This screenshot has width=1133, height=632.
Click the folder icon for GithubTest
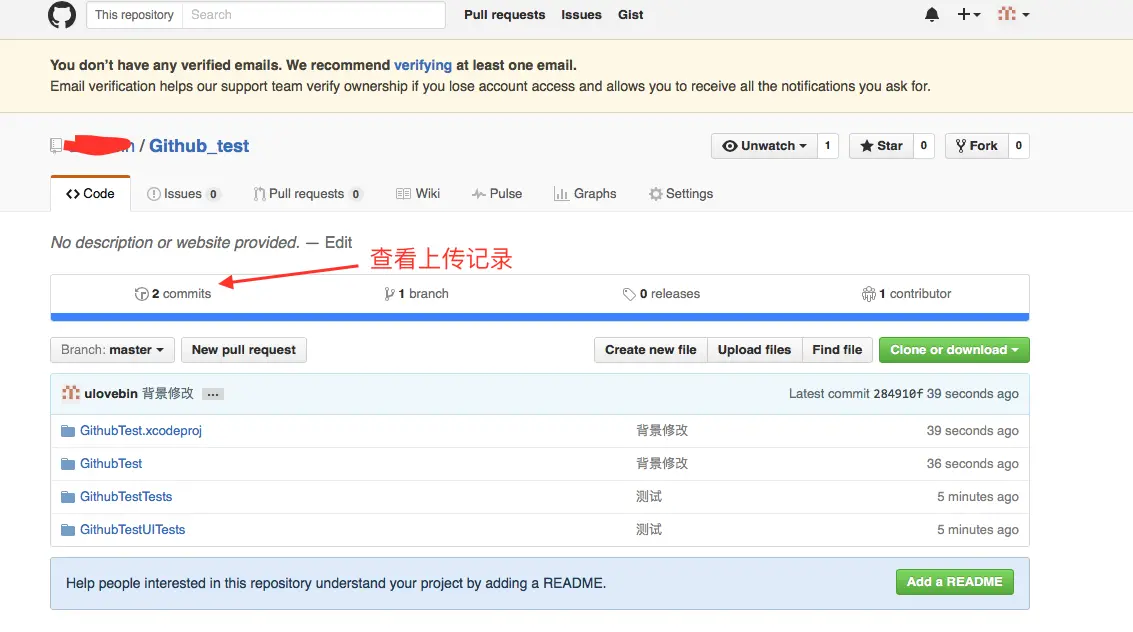coord(68,464)
